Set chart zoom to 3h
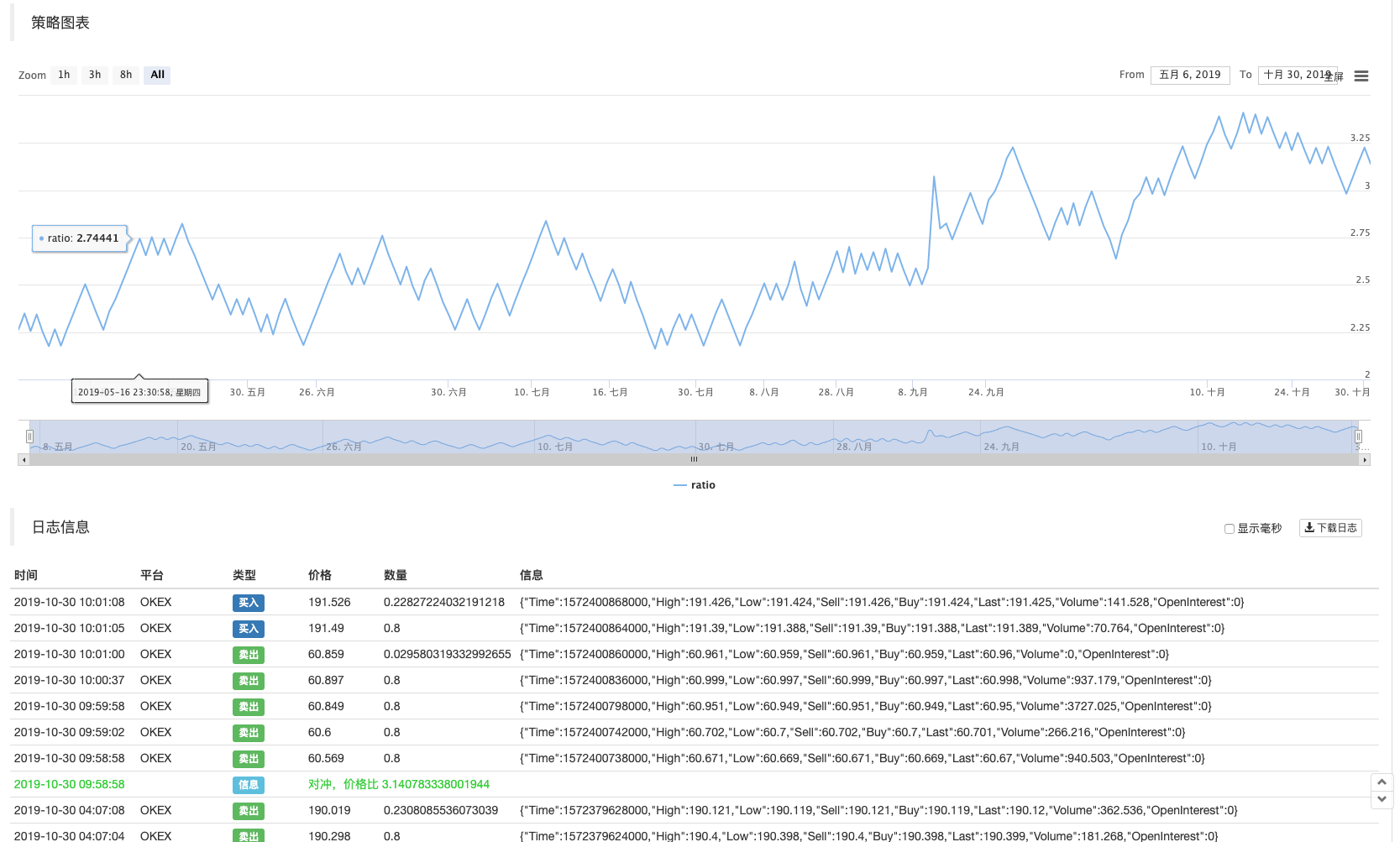Viewport: 1400px width, 842px height. (x=95, y=75)
